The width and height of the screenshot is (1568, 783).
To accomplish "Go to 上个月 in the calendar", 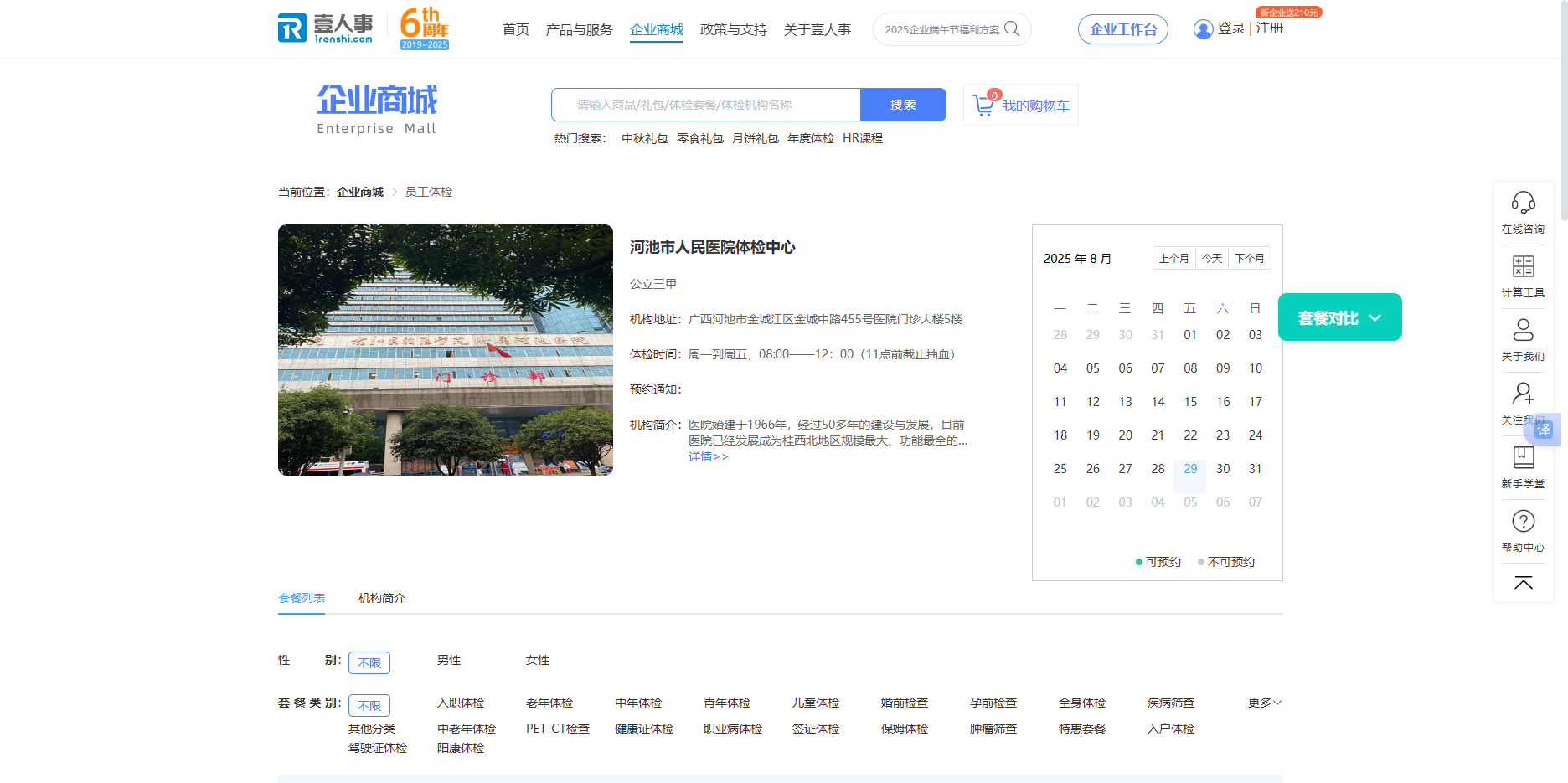I will click(1174, 258).
